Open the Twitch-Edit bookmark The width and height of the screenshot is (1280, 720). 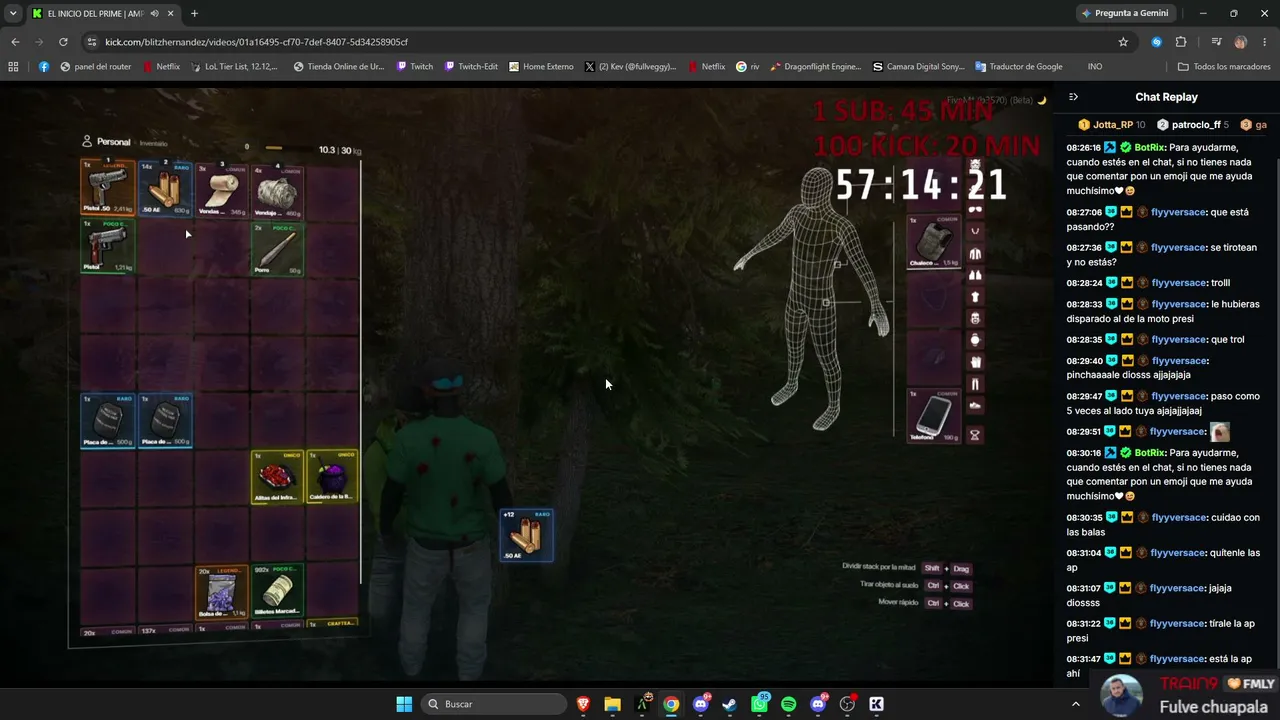click(469, 67)
